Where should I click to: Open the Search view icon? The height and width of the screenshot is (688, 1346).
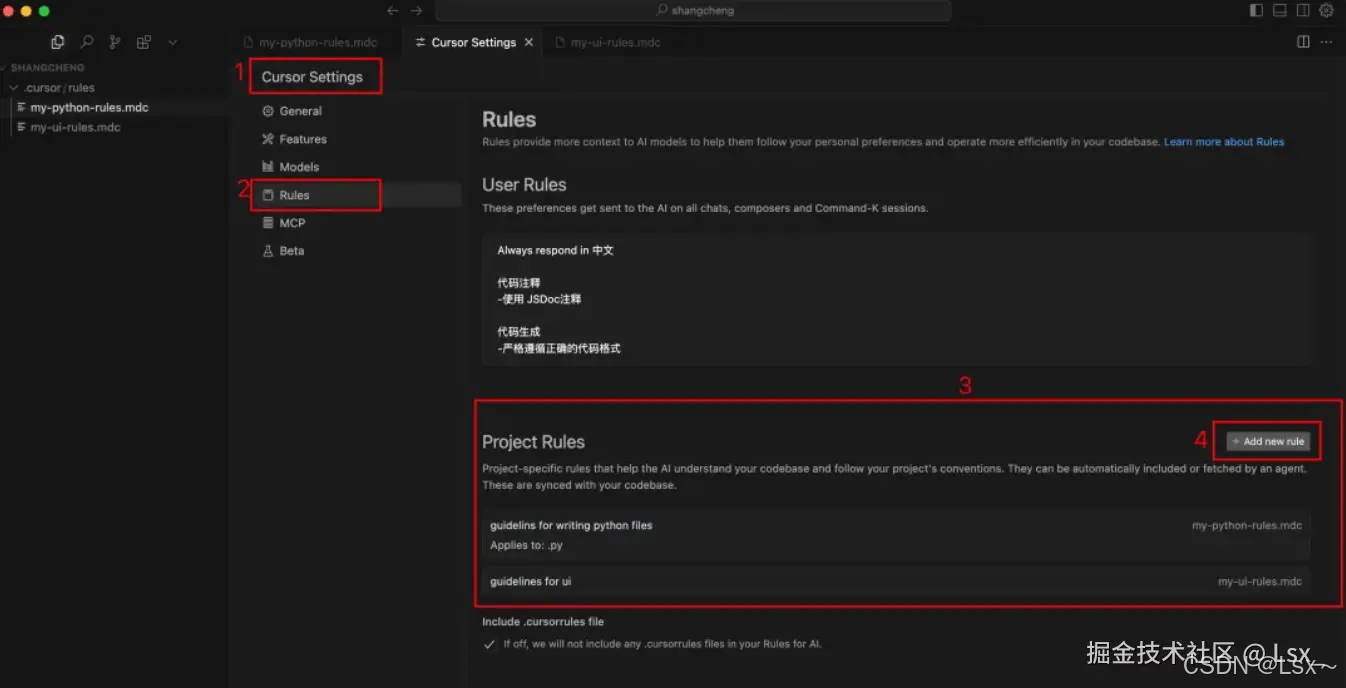(x=87, y=42)
